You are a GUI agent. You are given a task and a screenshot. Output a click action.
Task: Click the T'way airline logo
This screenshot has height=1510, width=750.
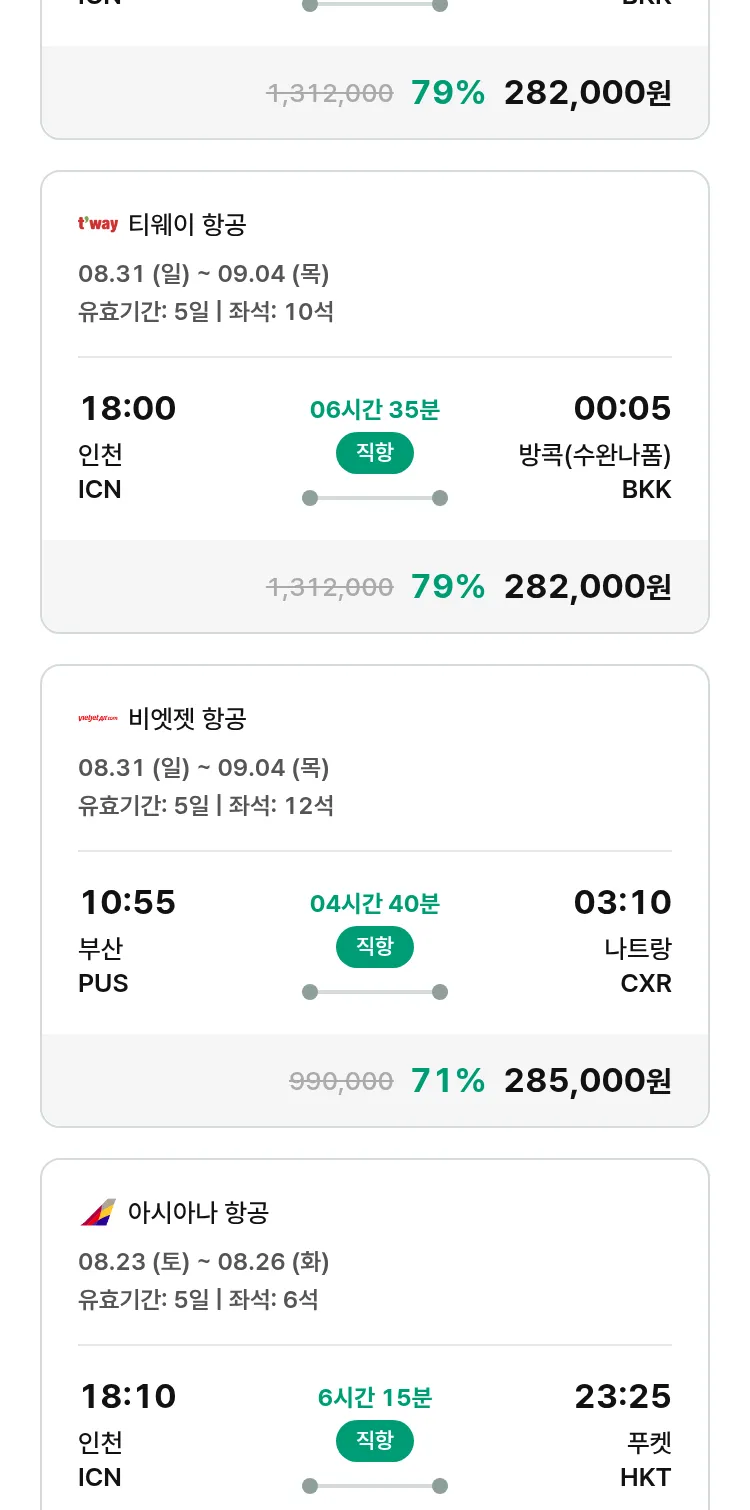98,224
